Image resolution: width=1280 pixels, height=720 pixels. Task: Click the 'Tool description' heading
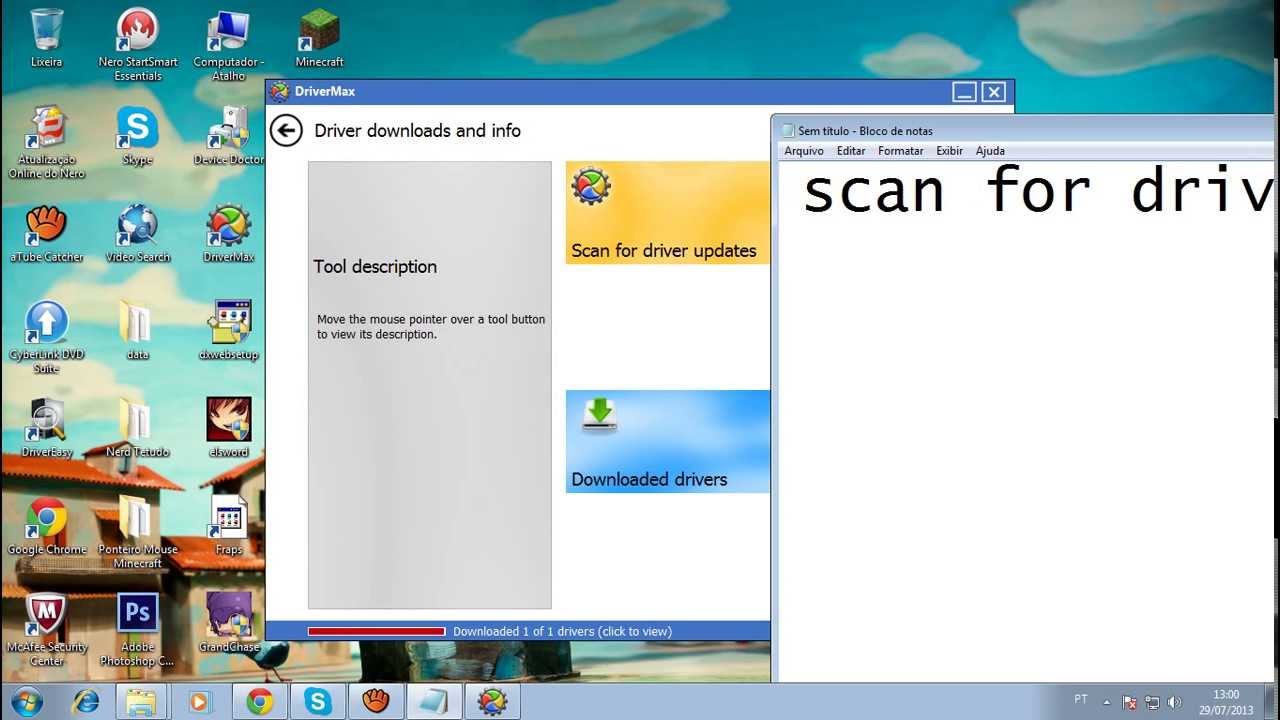point(375,267)
